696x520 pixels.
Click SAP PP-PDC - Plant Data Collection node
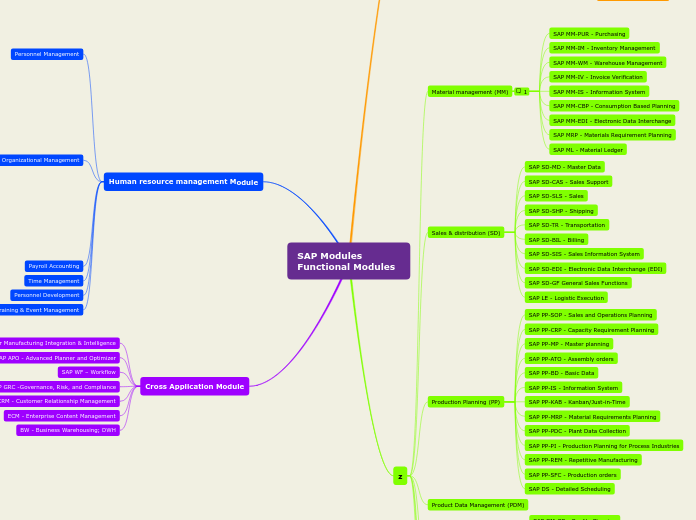click(577, 431)
